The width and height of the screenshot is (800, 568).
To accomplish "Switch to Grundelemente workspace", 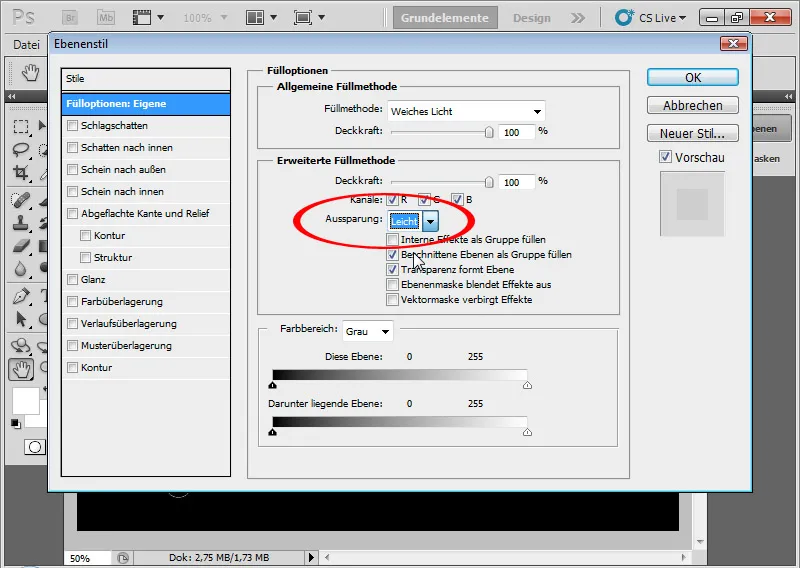I will (x=445, y=18).
